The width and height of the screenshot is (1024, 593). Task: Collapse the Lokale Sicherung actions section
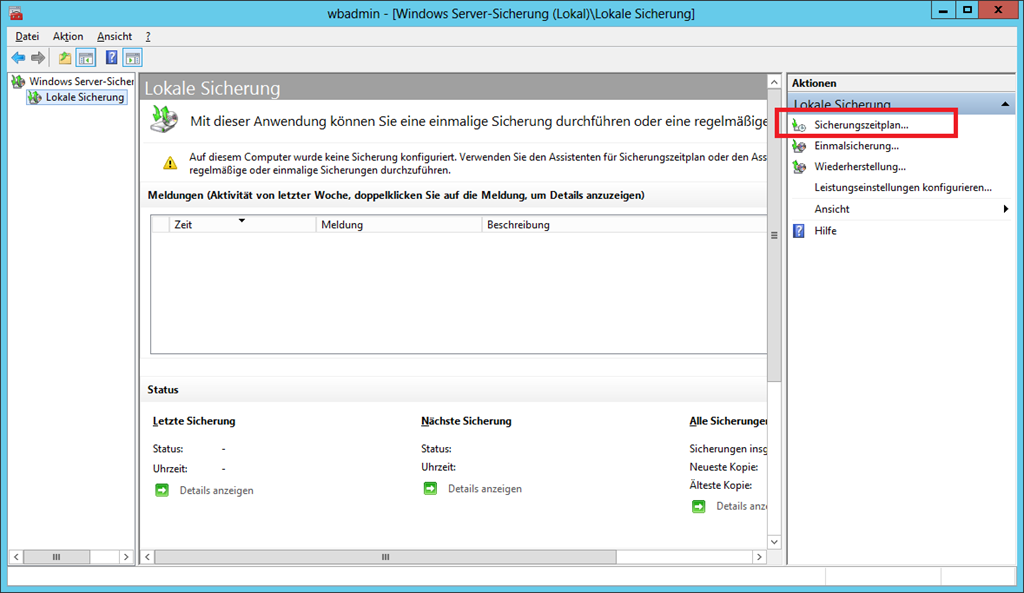1004,104
